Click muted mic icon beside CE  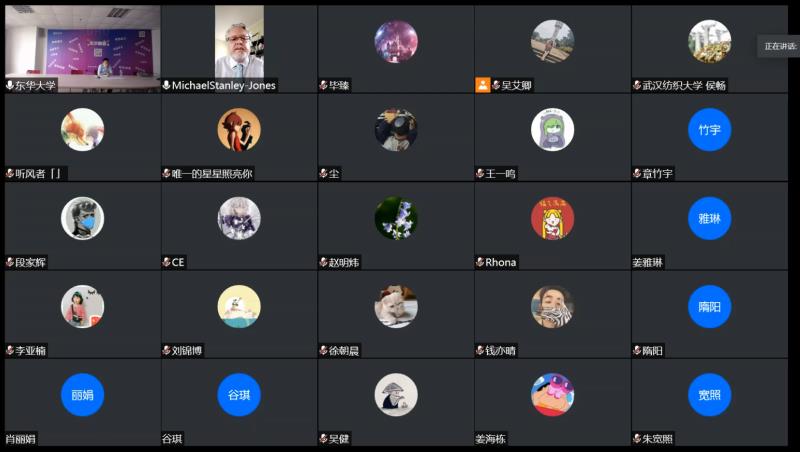coord(166,262)
